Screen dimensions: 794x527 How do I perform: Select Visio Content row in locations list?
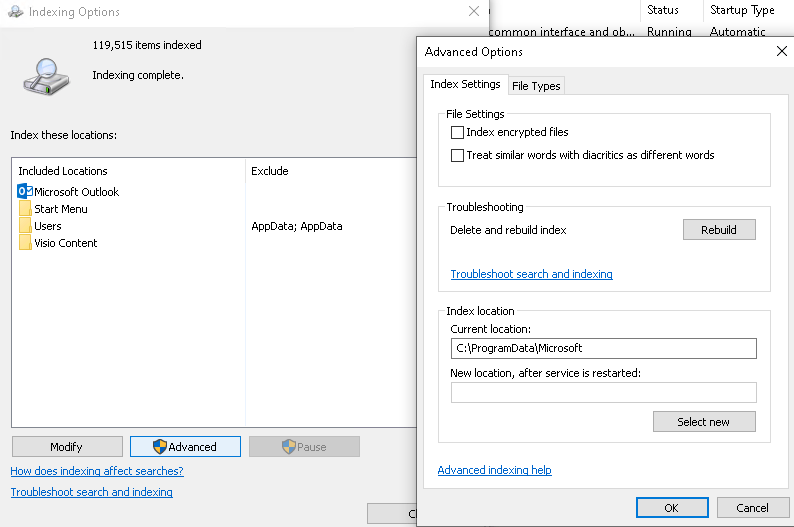click(65, 243)
